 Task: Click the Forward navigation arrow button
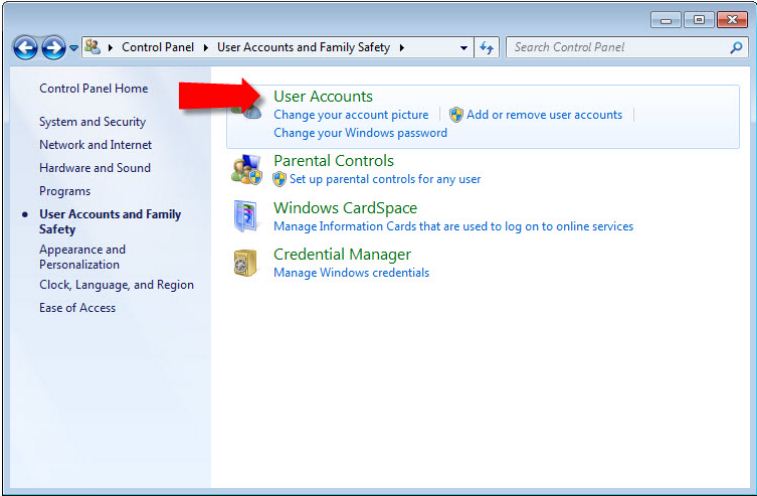53,47
